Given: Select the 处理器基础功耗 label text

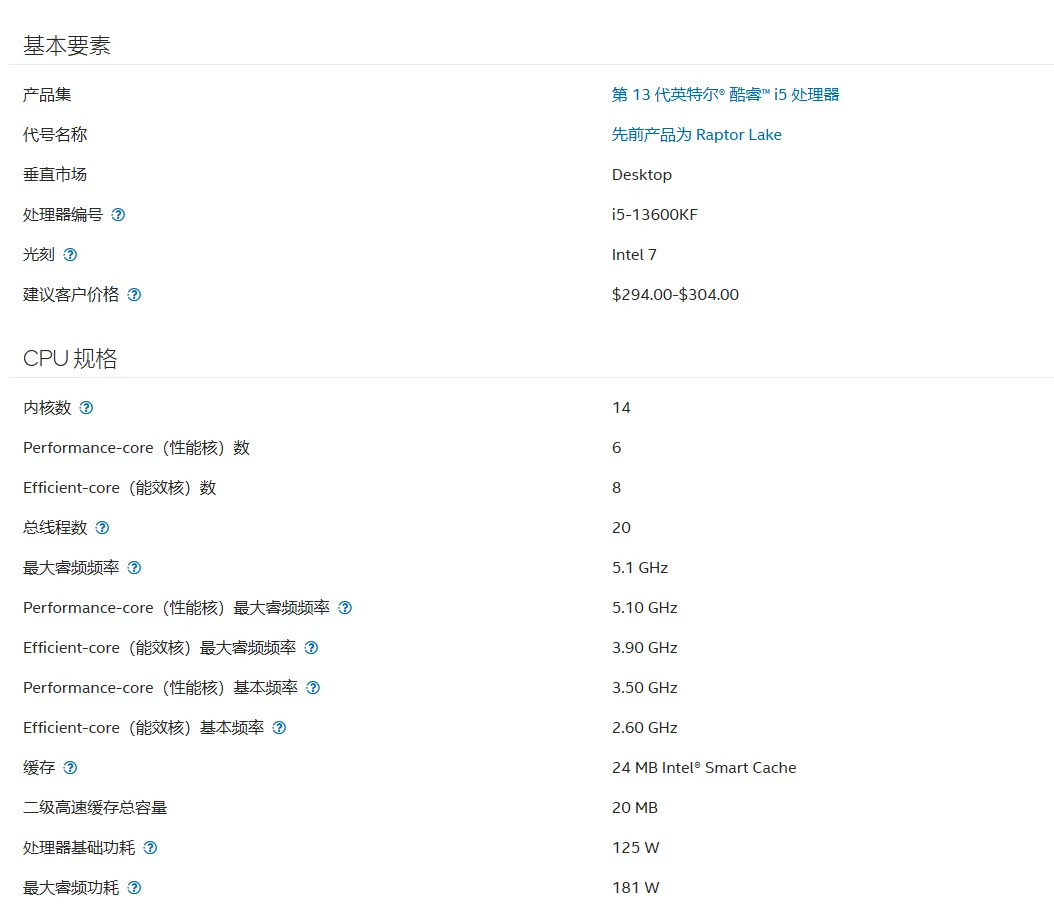Looking at the screenshot, I should click(79, 848).
